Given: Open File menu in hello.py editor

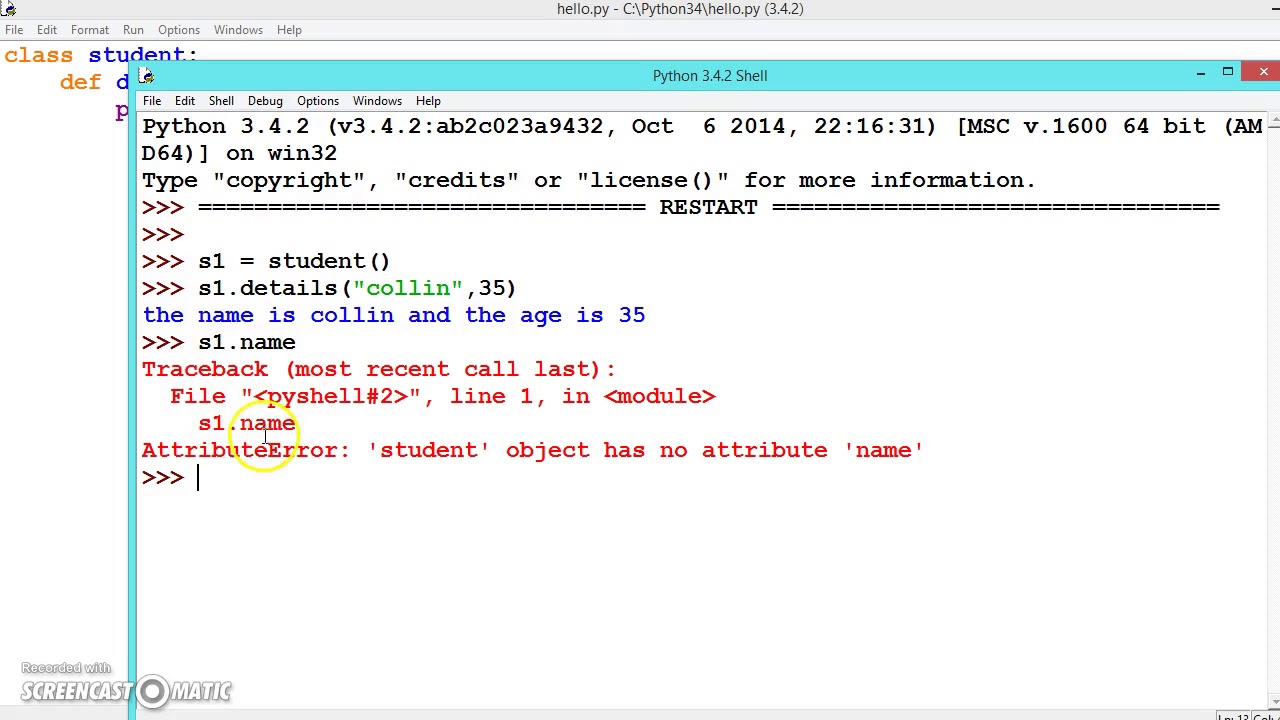Looking at the screenshot, I should click(14, 30).
